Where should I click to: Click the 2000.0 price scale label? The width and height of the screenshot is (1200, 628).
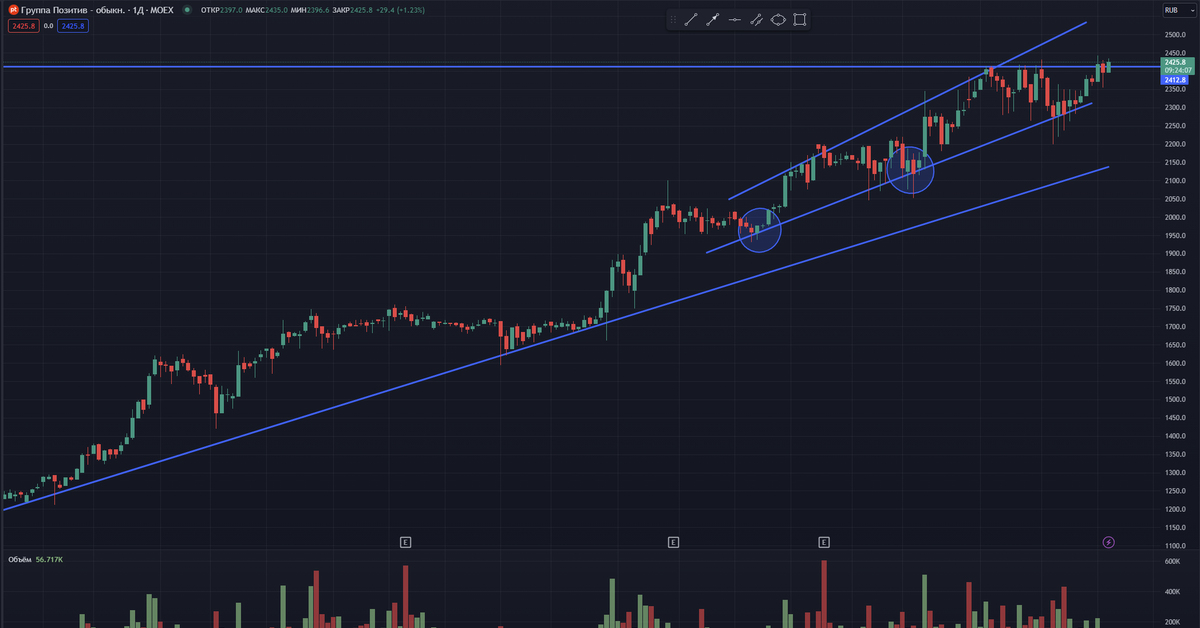[1175, 217]
